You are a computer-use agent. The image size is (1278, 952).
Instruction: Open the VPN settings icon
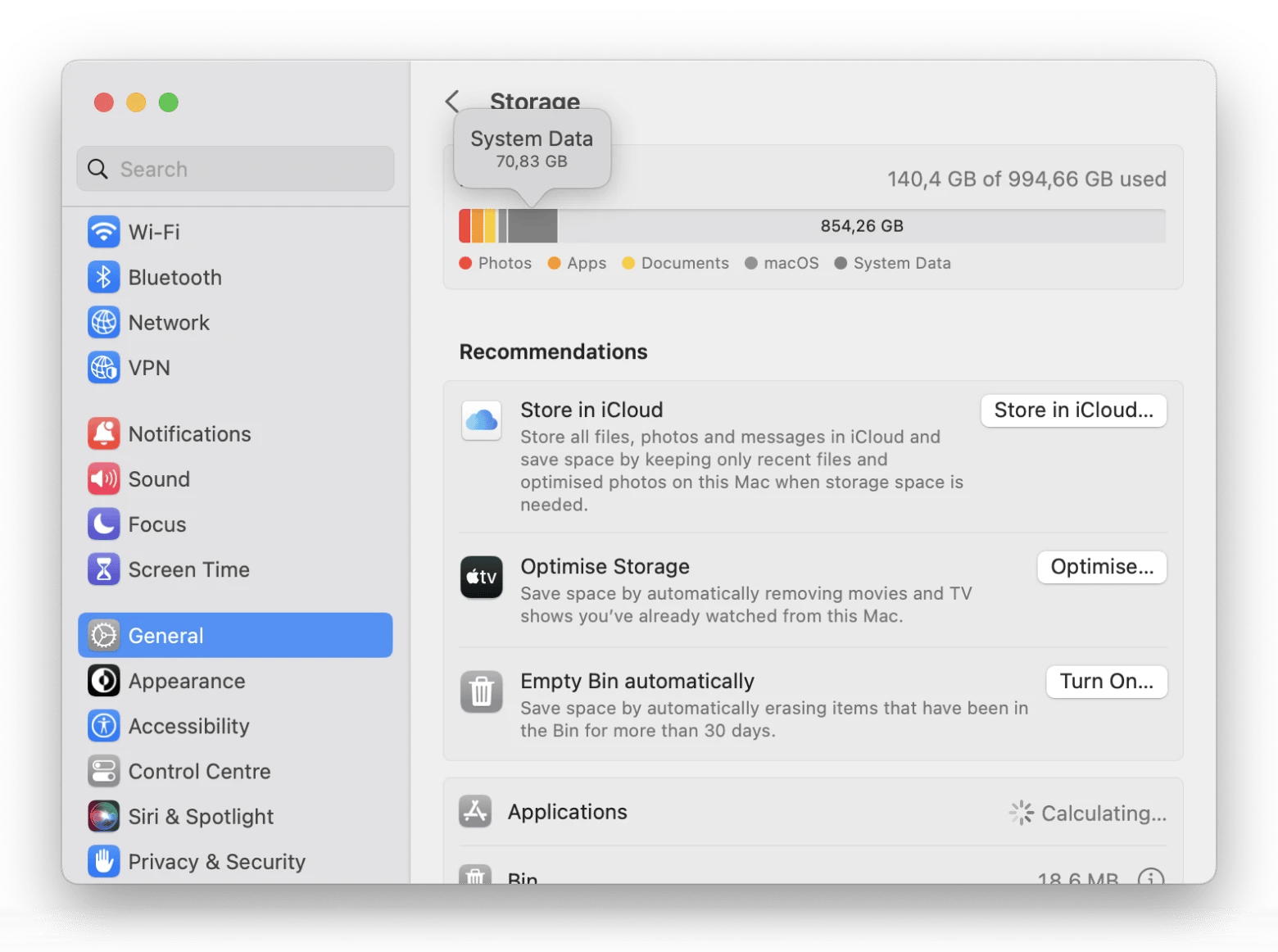pyautogui.click(x=104, y=368)
